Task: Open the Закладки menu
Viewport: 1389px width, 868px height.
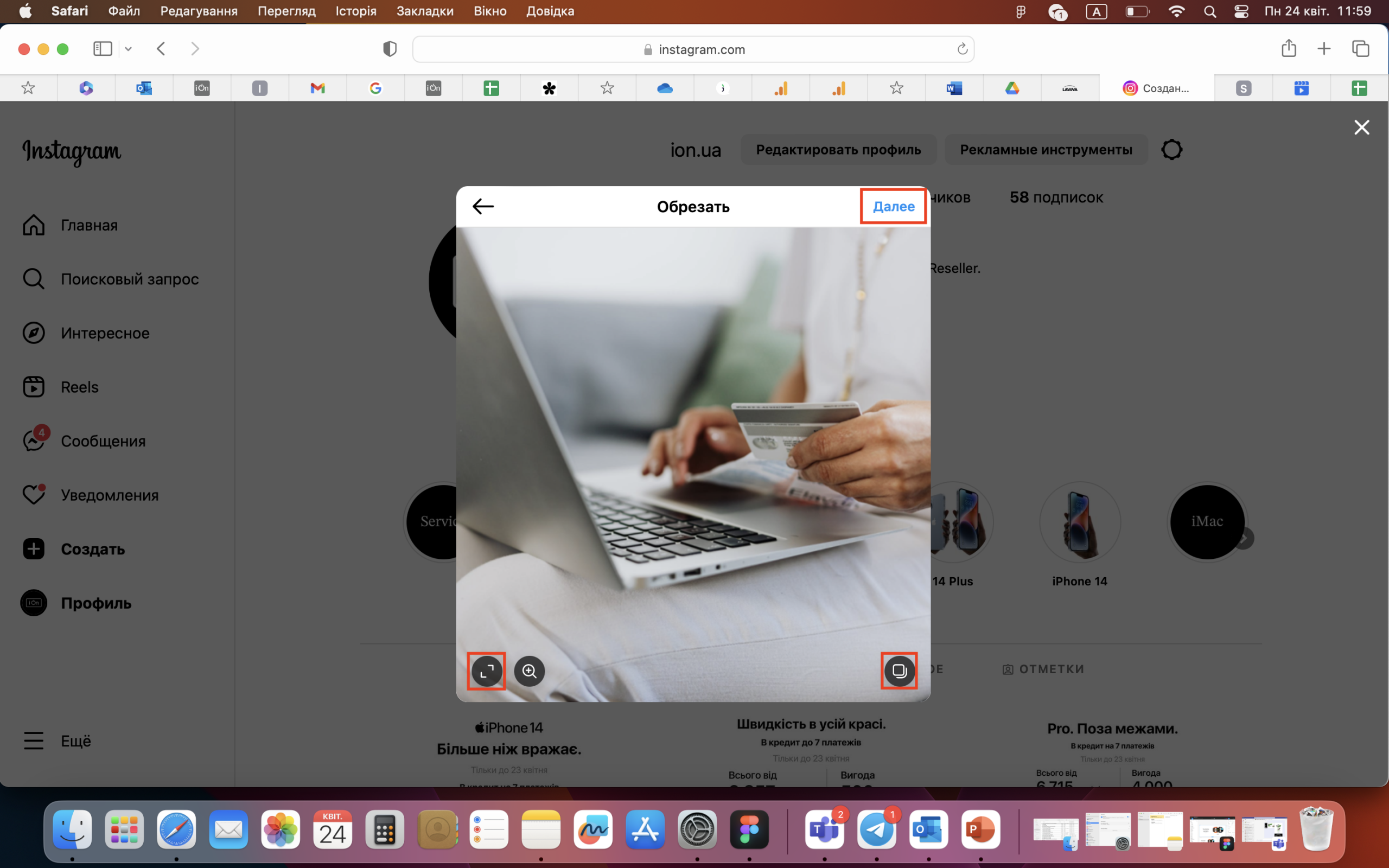Action: pyautogui.click(x=425, y=11)
